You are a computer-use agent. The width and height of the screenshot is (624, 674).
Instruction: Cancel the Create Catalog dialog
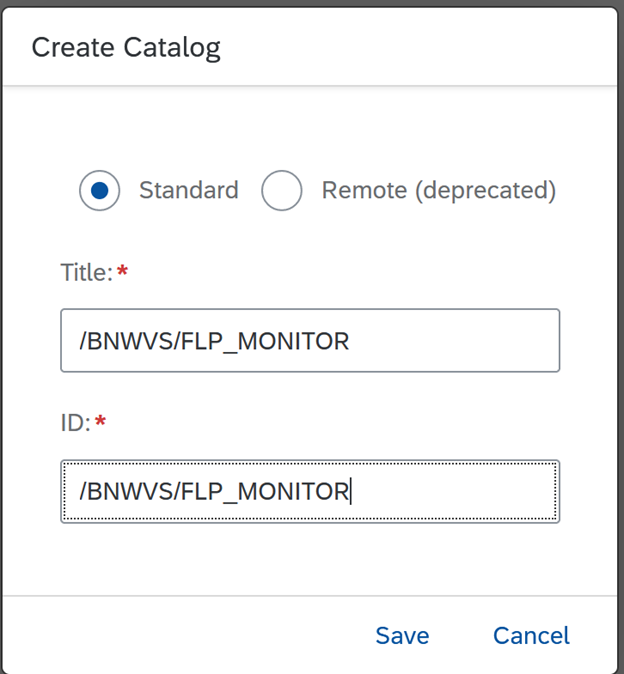(x=531, y=636)
